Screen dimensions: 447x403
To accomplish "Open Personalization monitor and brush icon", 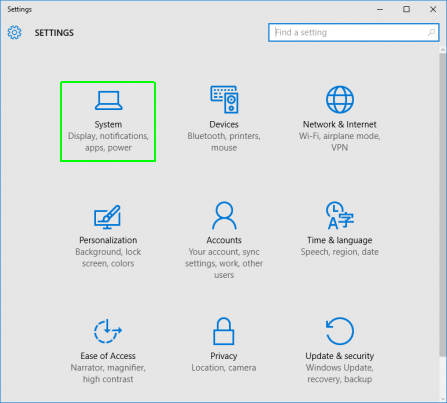I will 107,217.
